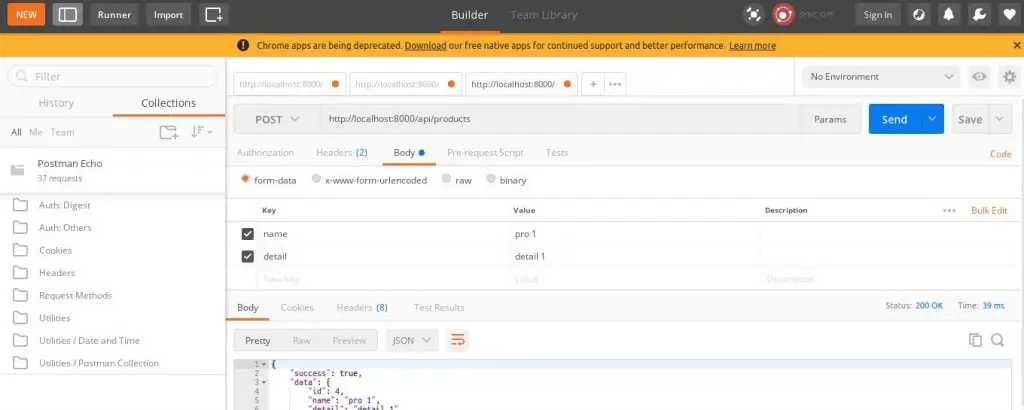Click Auth: Digest folder icon
This screenshot has height=410, width=1024.
point(20,205)
